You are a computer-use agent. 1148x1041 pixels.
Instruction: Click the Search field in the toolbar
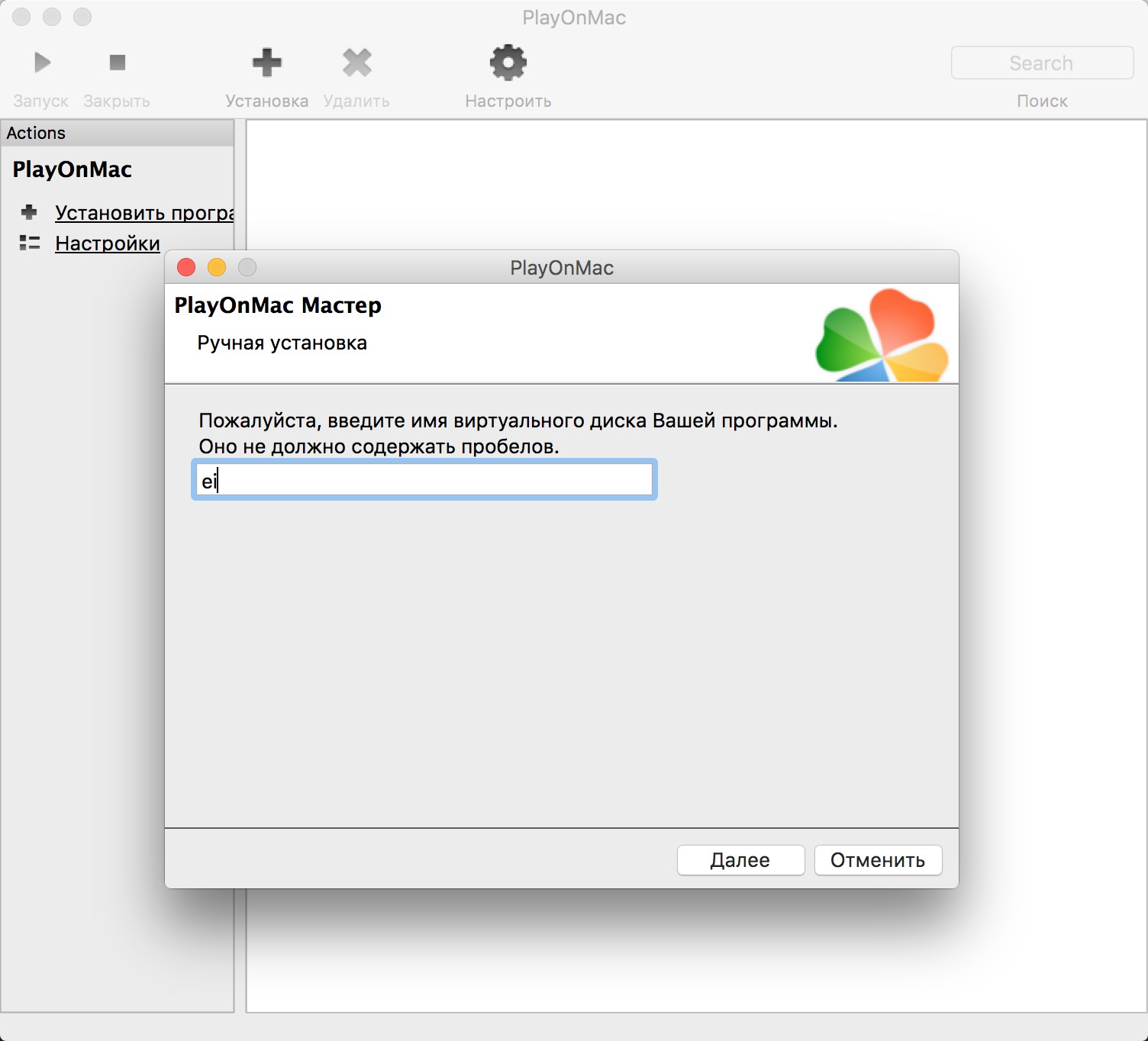(1041, 63)
